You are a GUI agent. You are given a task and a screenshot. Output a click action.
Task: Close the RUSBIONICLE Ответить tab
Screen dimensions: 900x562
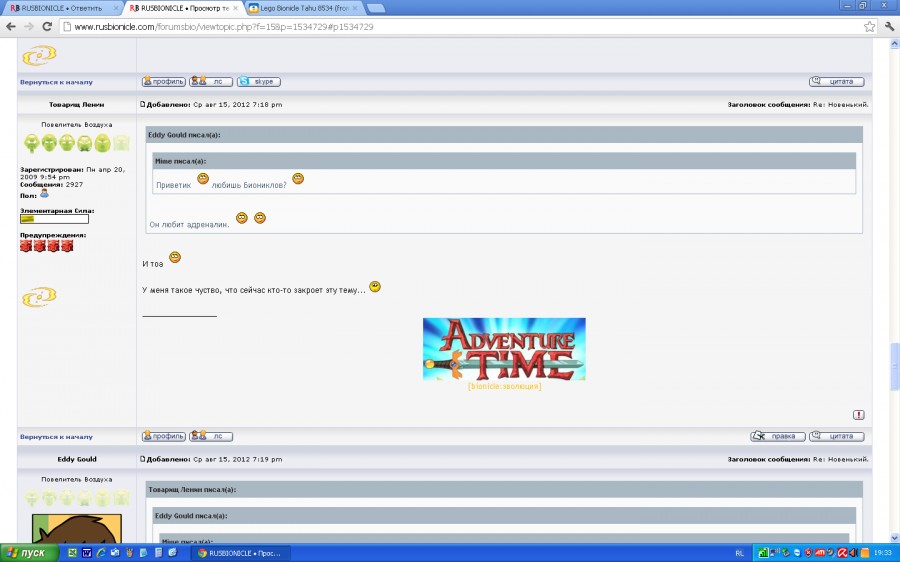pos(116,9)
